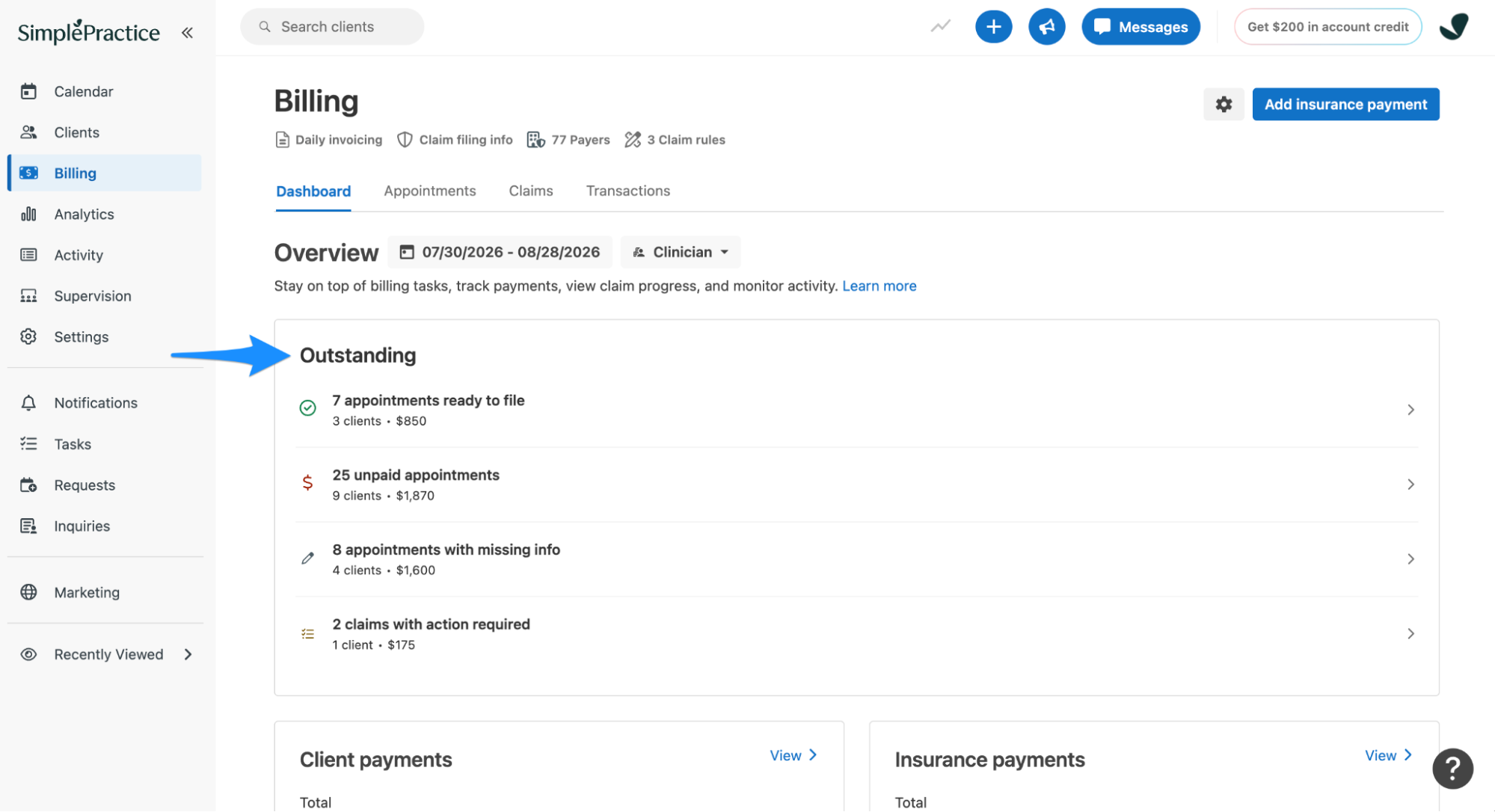The height and width of the screenshot is (812, 1495).
Task: Open the Analytics bar chart icon
Action: coord(28,214)
